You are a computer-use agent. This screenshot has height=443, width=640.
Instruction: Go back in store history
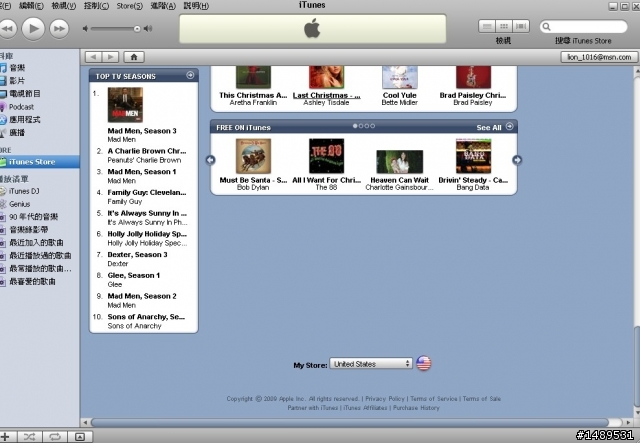pos(93,57)
